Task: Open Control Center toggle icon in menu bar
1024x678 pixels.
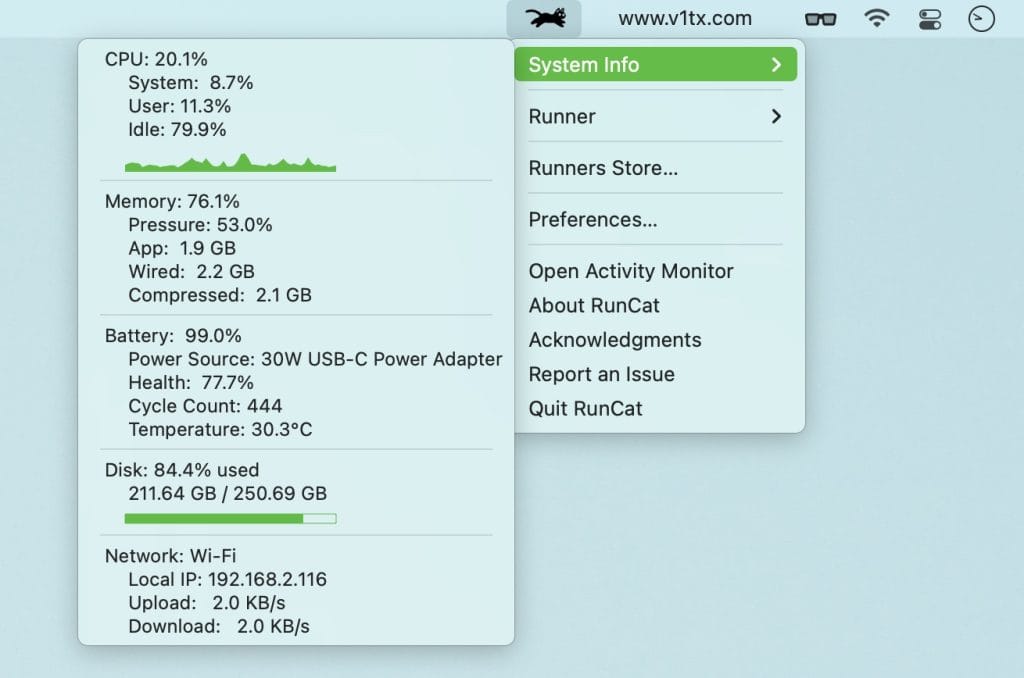Action: pos(929,18)
